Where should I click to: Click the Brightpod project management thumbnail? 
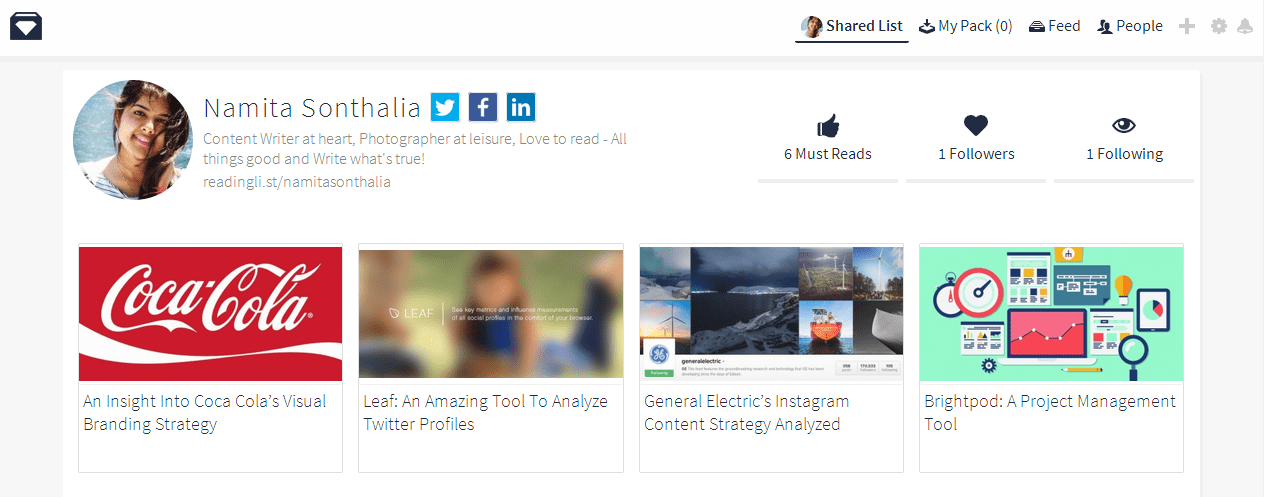(1051, 314)
